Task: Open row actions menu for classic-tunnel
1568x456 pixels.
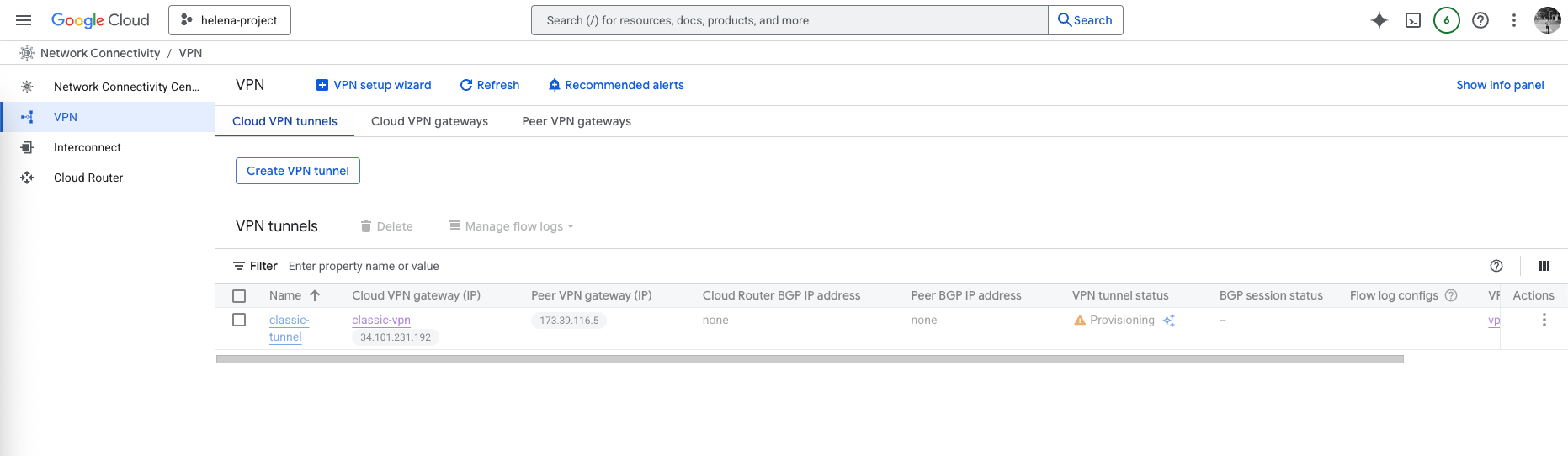Action: [1544, 321]
